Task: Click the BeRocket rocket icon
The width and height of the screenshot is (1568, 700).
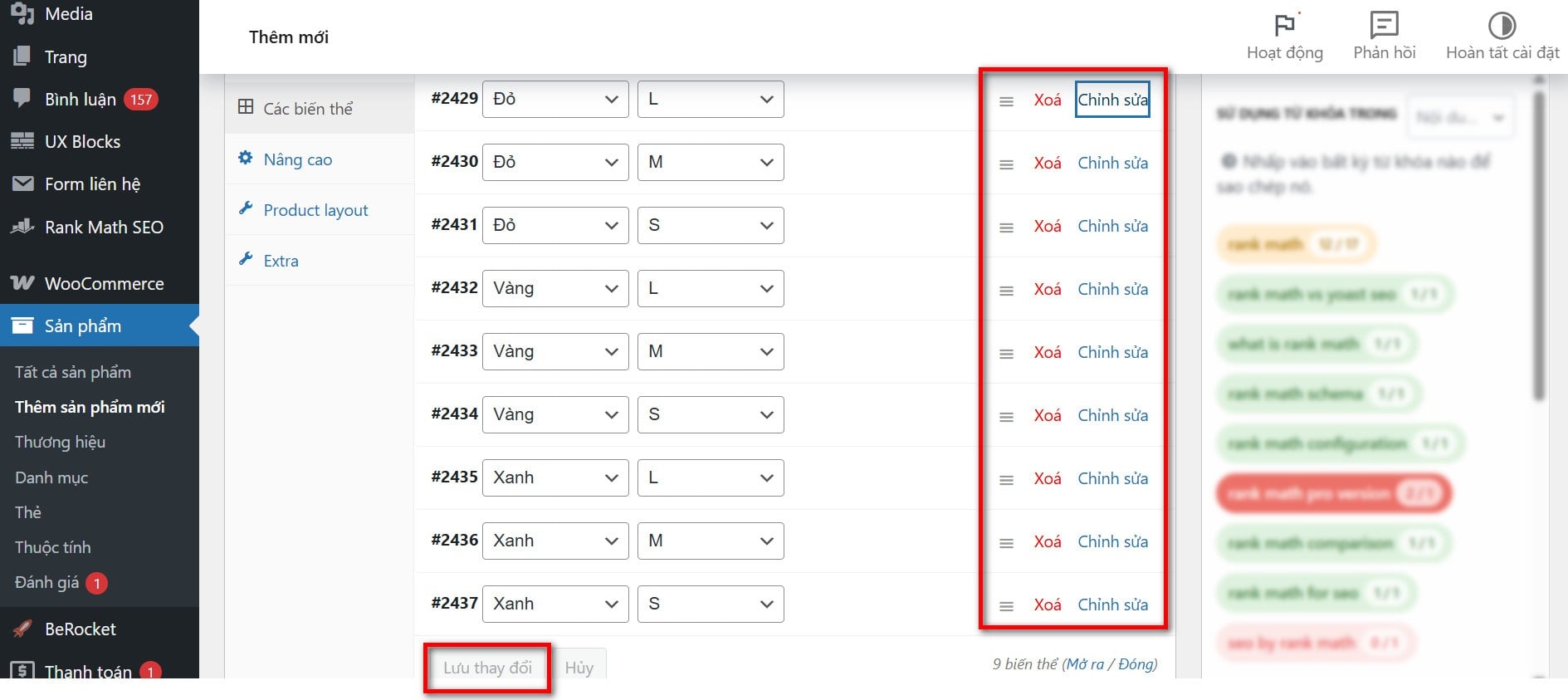Action: click(22, 629)
